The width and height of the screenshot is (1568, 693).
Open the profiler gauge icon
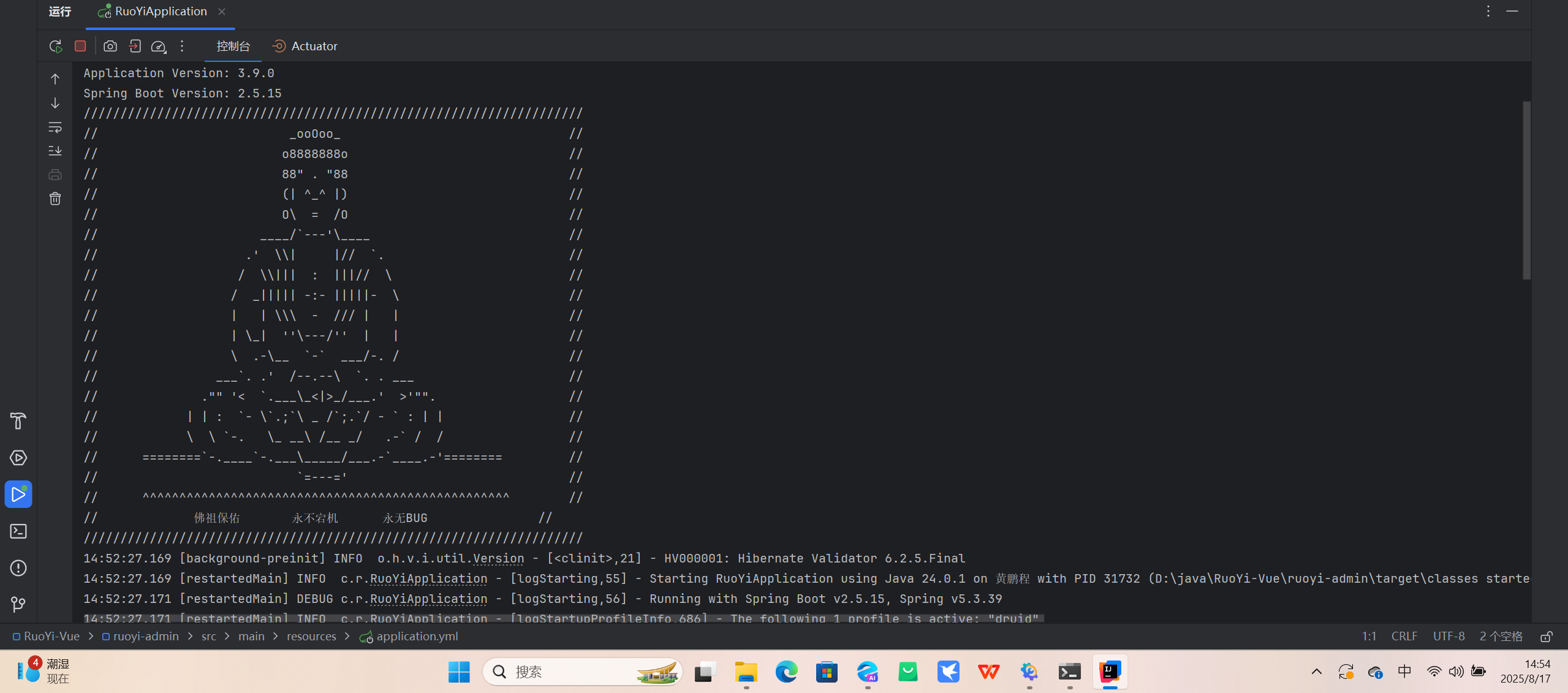coord(159,46)
